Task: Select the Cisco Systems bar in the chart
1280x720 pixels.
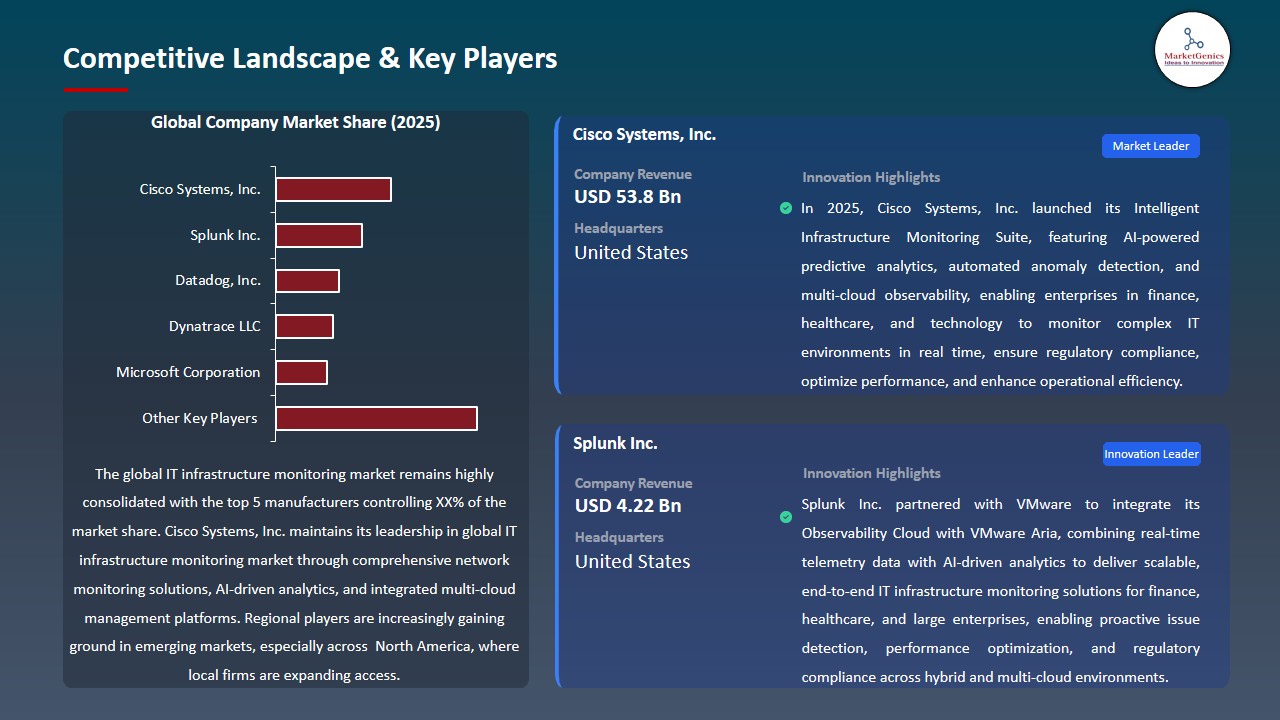Action: [x=333, y=188]
